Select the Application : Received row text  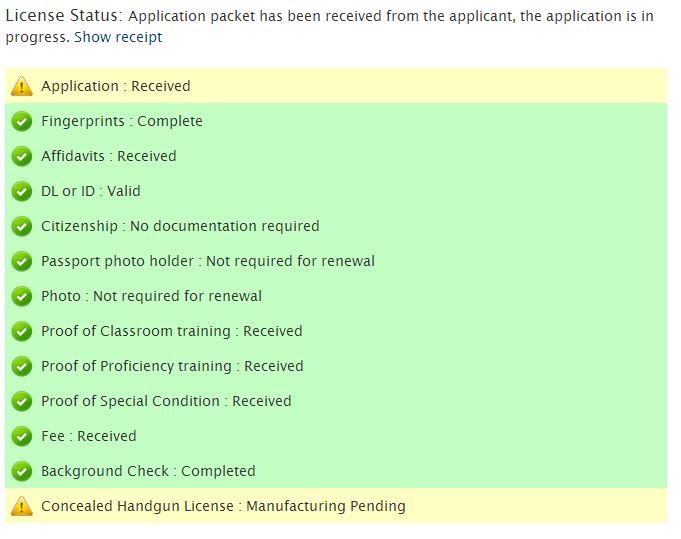(115, 86)
